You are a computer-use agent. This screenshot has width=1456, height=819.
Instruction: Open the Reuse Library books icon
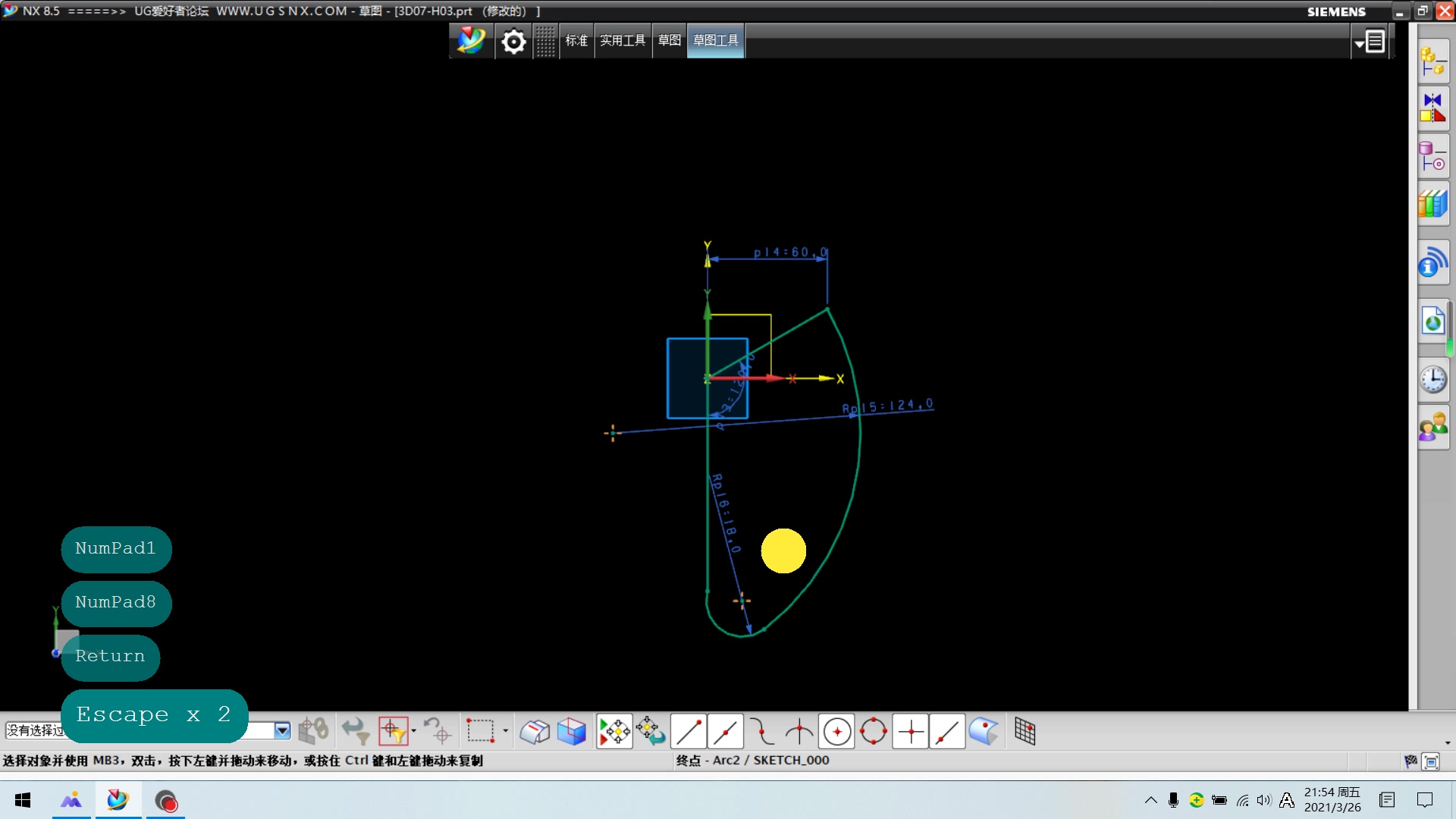point(1432,203)
